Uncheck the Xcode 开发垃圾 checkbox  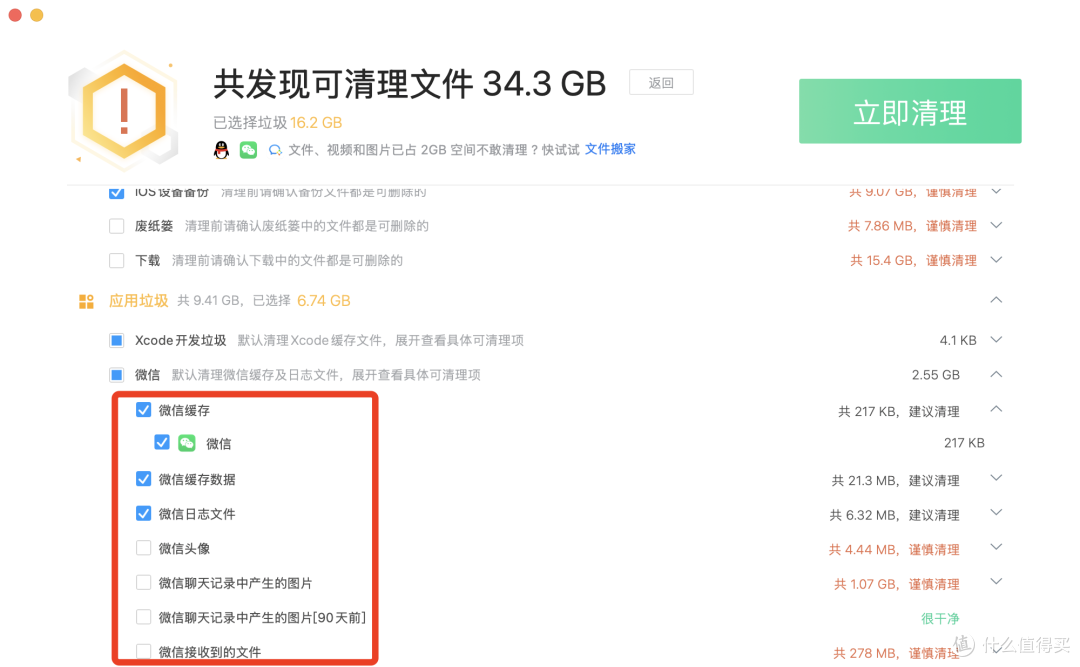click(x=116, y=340)
